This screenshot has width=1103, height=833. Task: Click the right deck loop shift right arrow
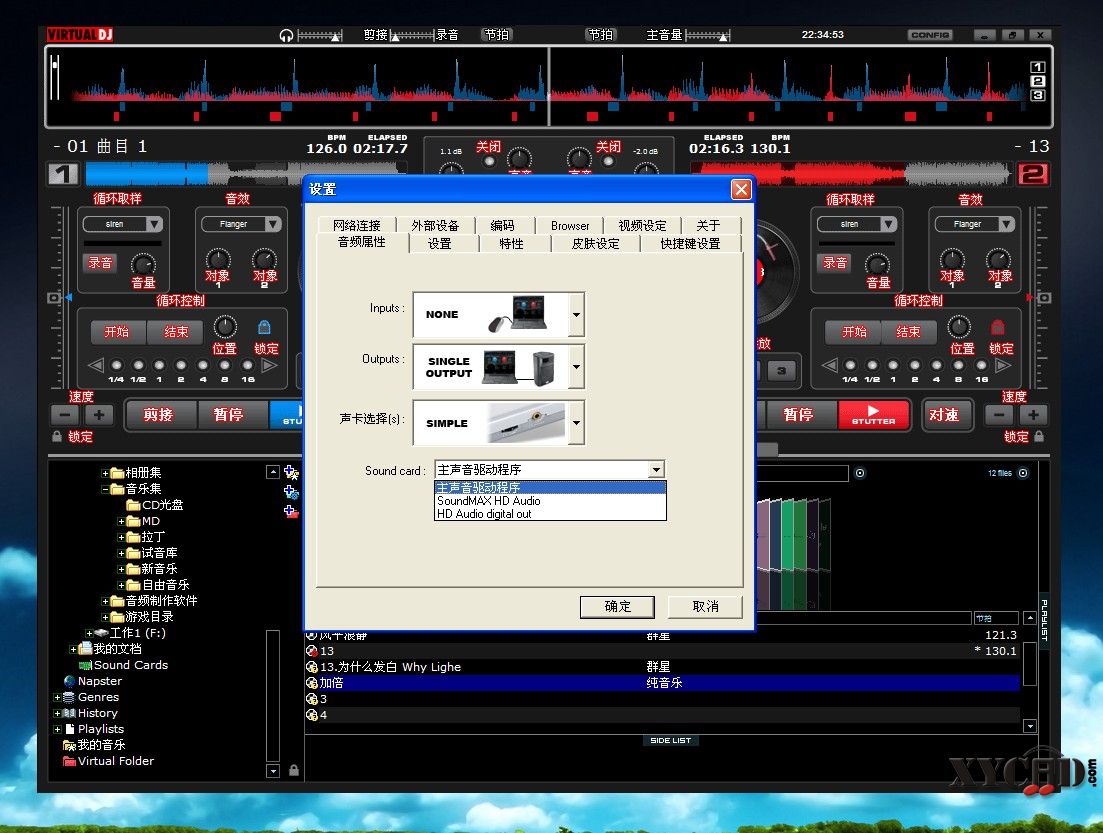[1003, 365]
